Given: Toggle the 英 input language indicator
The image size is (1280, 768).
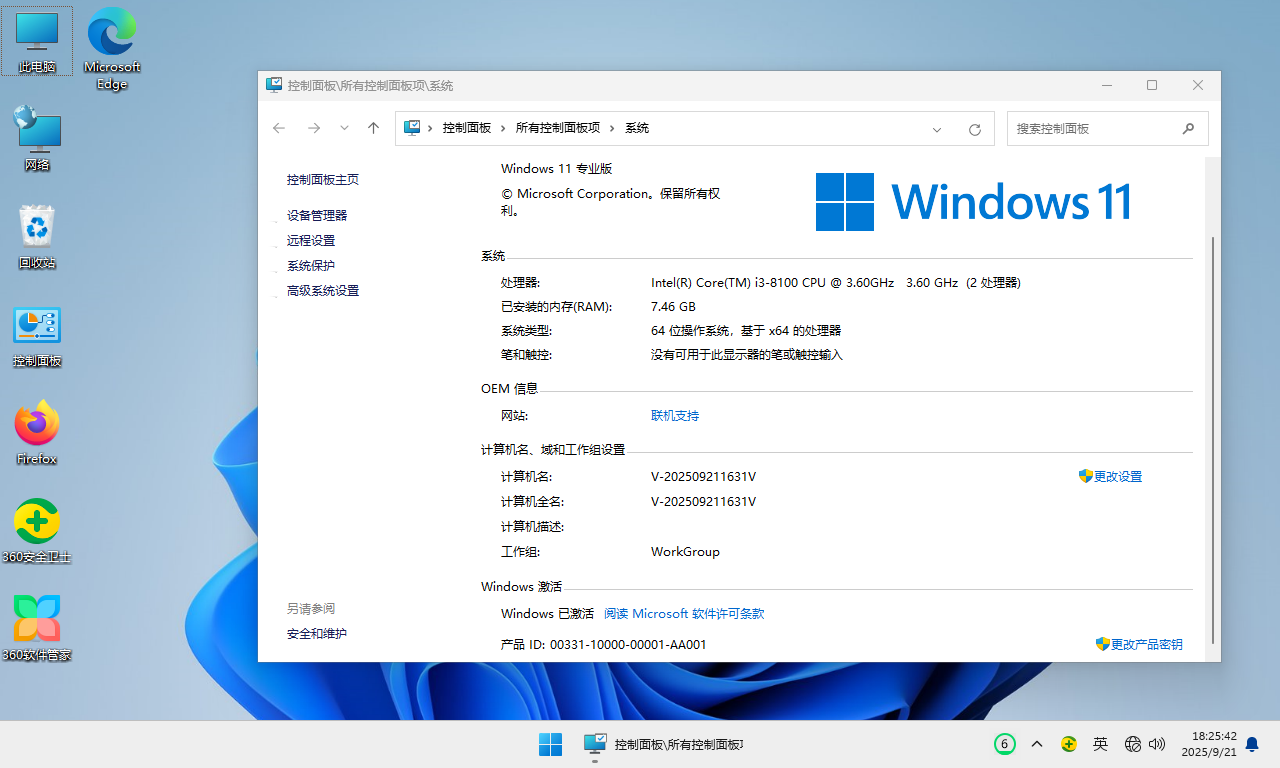Looking at the screenshot, I should [1100, 744].
